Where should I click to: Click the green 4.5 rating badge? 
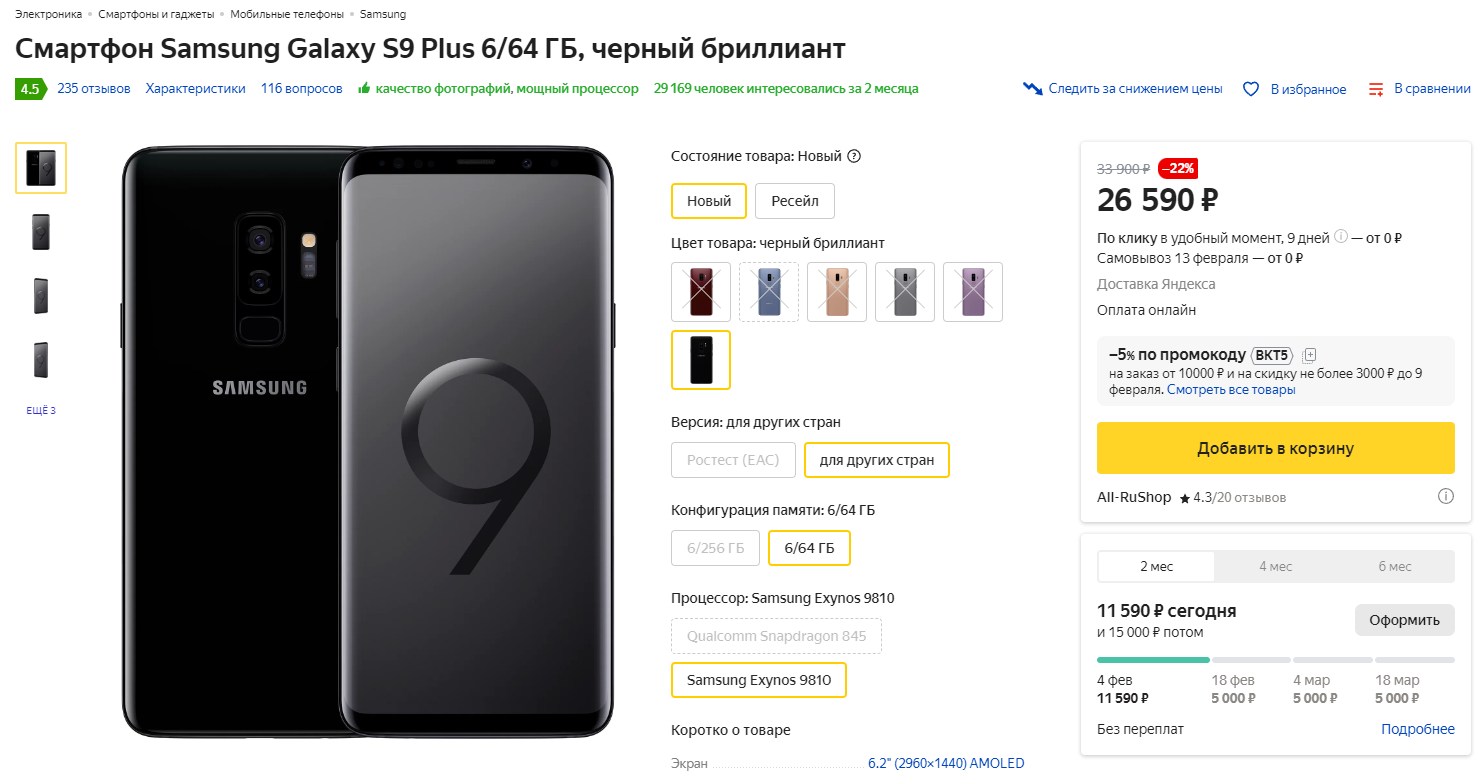point(29,89)
